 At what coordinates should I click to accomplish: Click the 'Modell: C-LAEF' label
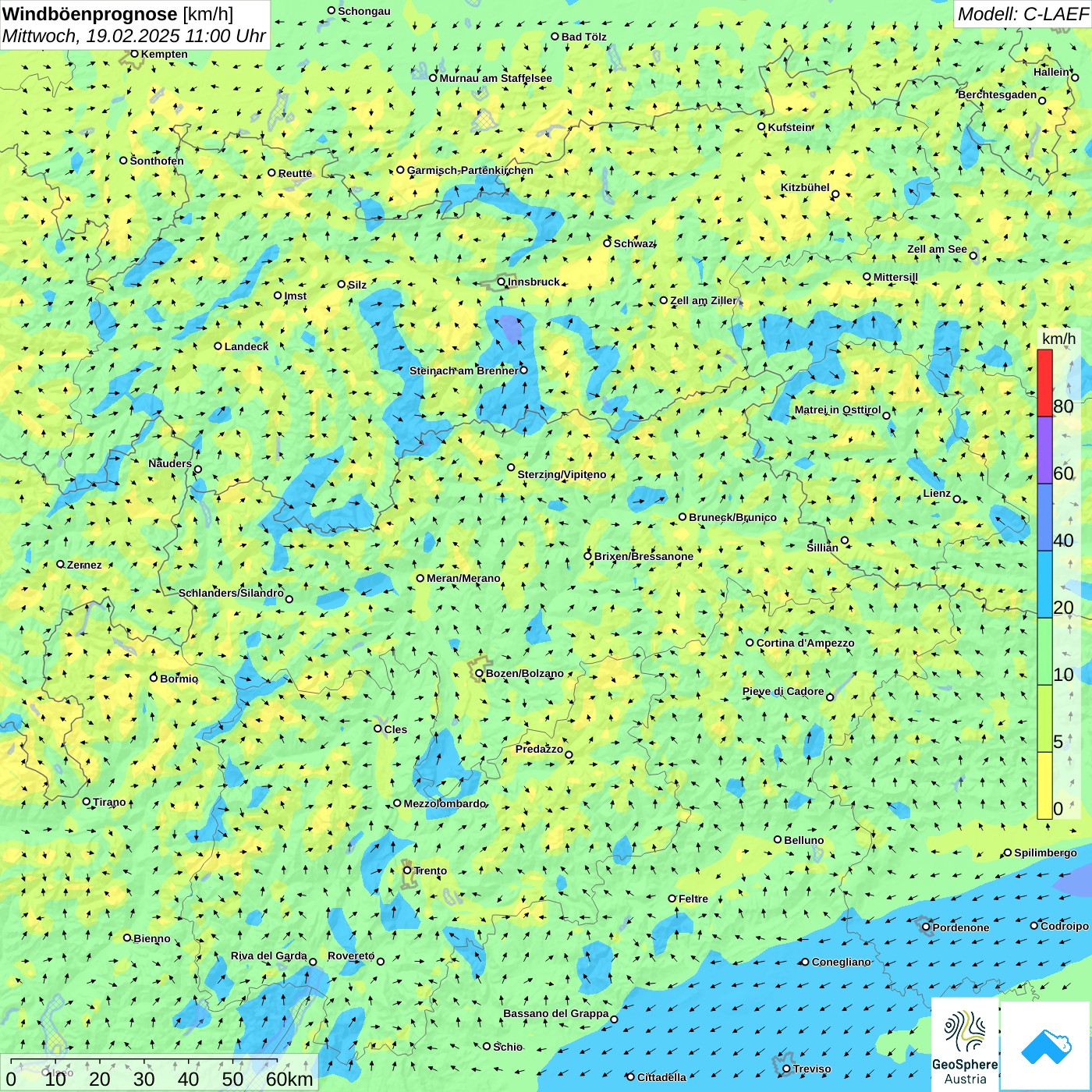click(1022, 14)
